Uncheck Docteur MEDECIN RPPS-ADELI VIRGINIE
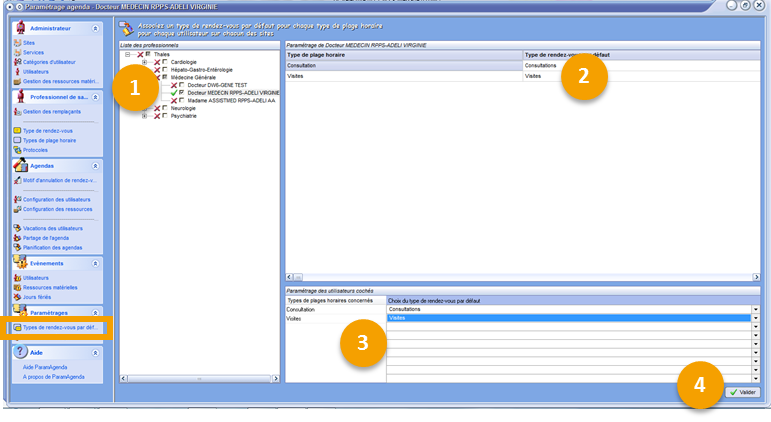771x422 pixels. [181, 93]
